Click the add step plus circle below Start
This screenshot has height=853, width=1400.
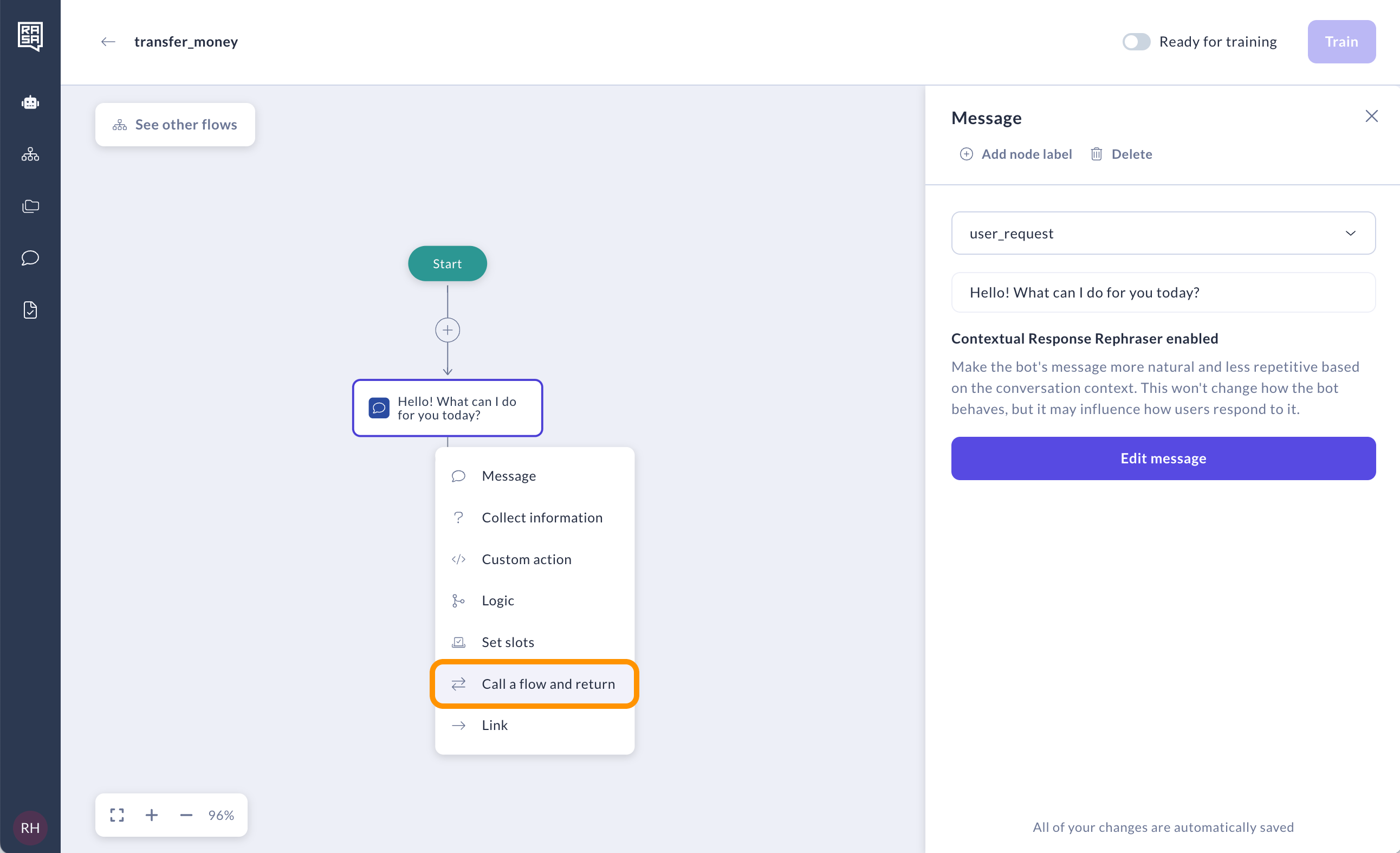click(x=447, y=330)
